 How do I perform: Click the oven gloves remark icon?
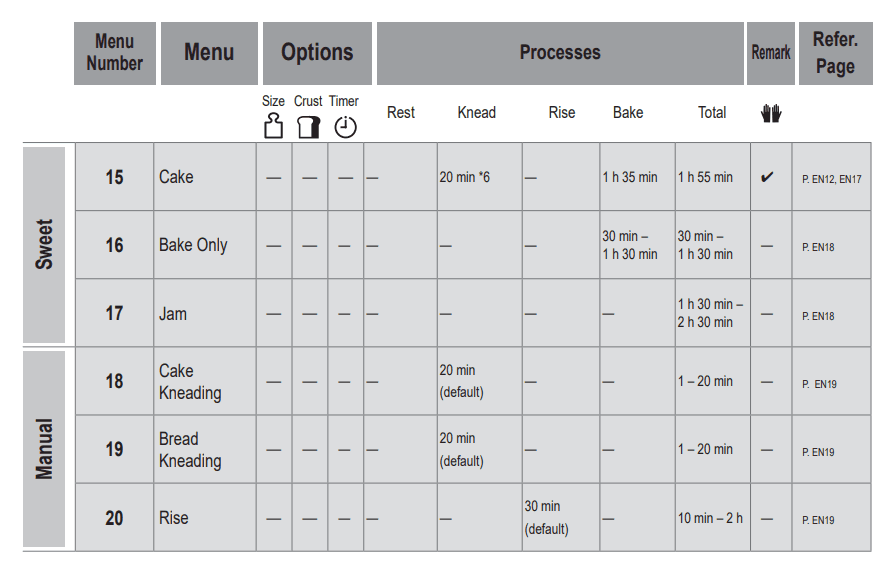(770, 114)
